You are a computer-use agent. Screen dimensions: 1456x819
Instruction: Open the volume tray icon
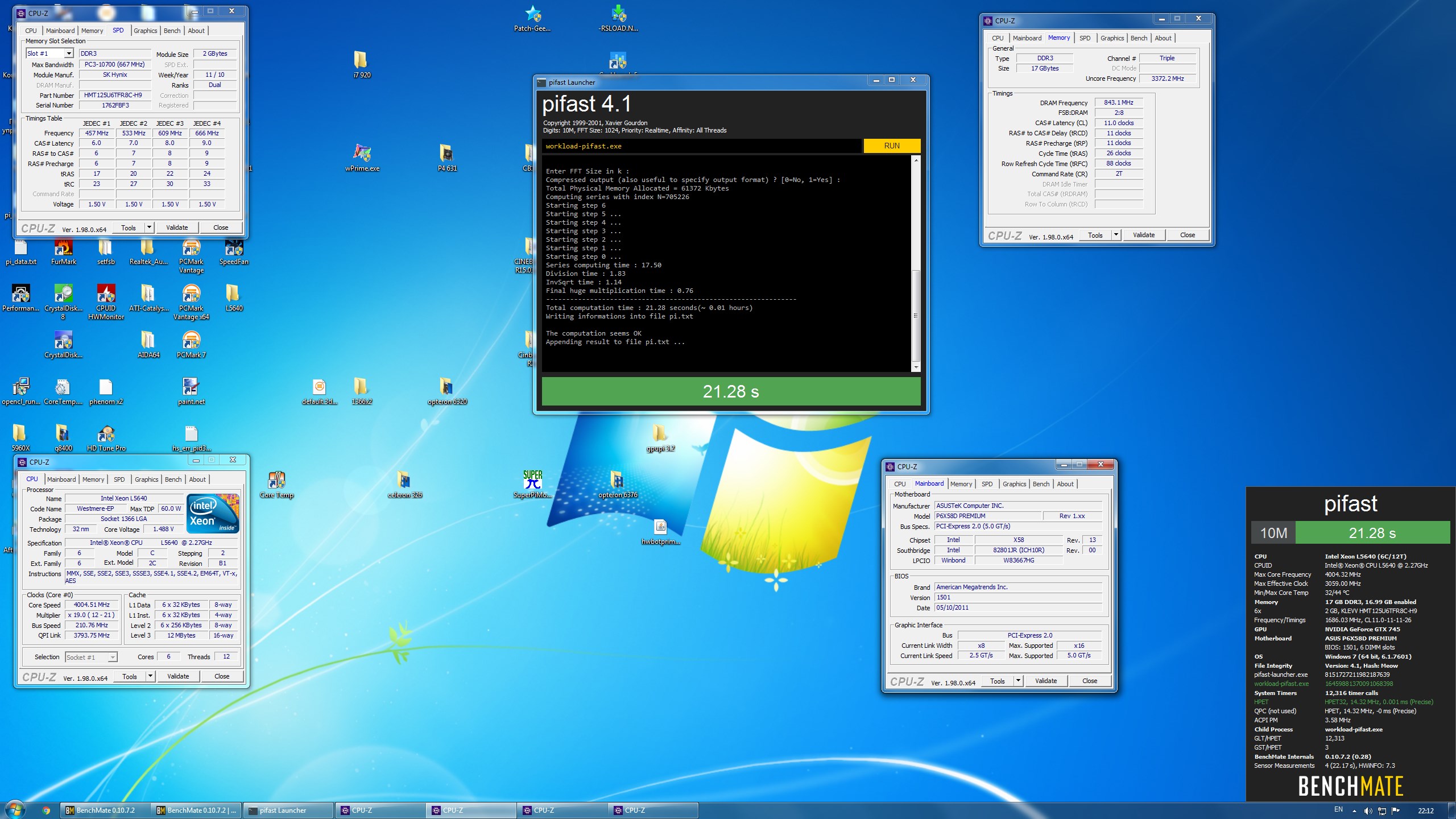[1368, 811]
